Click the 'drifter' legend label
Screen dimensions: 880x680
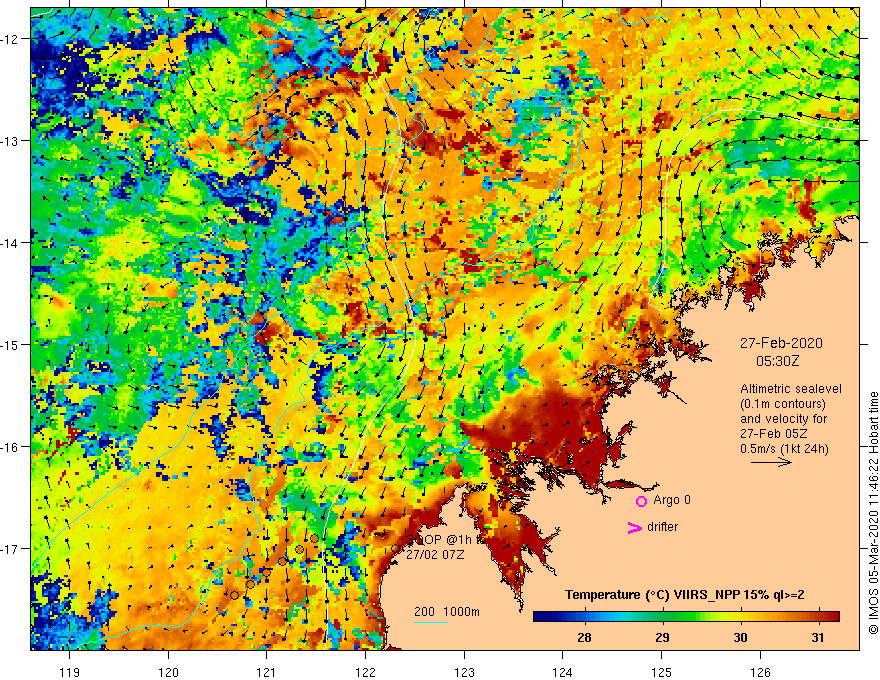click(x=662, y=527)
